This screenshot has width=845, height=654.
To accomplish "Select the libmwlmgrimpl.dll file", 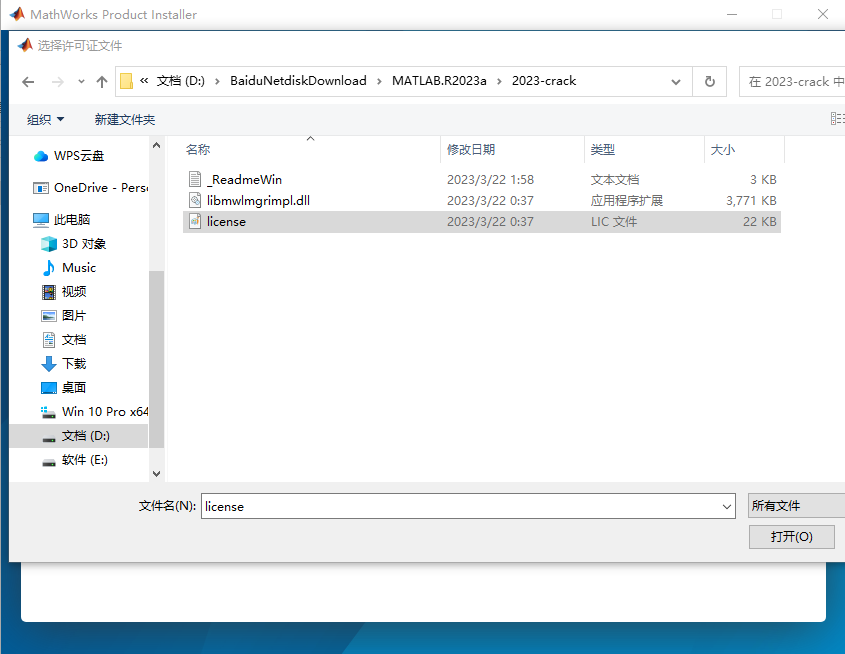I will (x=482, y=200).
